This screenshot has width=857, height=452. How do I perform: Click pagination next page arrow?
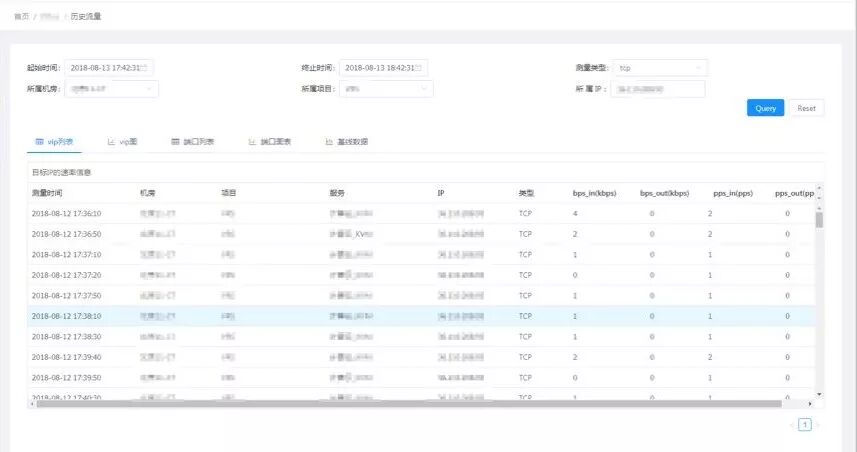[818, 425]
